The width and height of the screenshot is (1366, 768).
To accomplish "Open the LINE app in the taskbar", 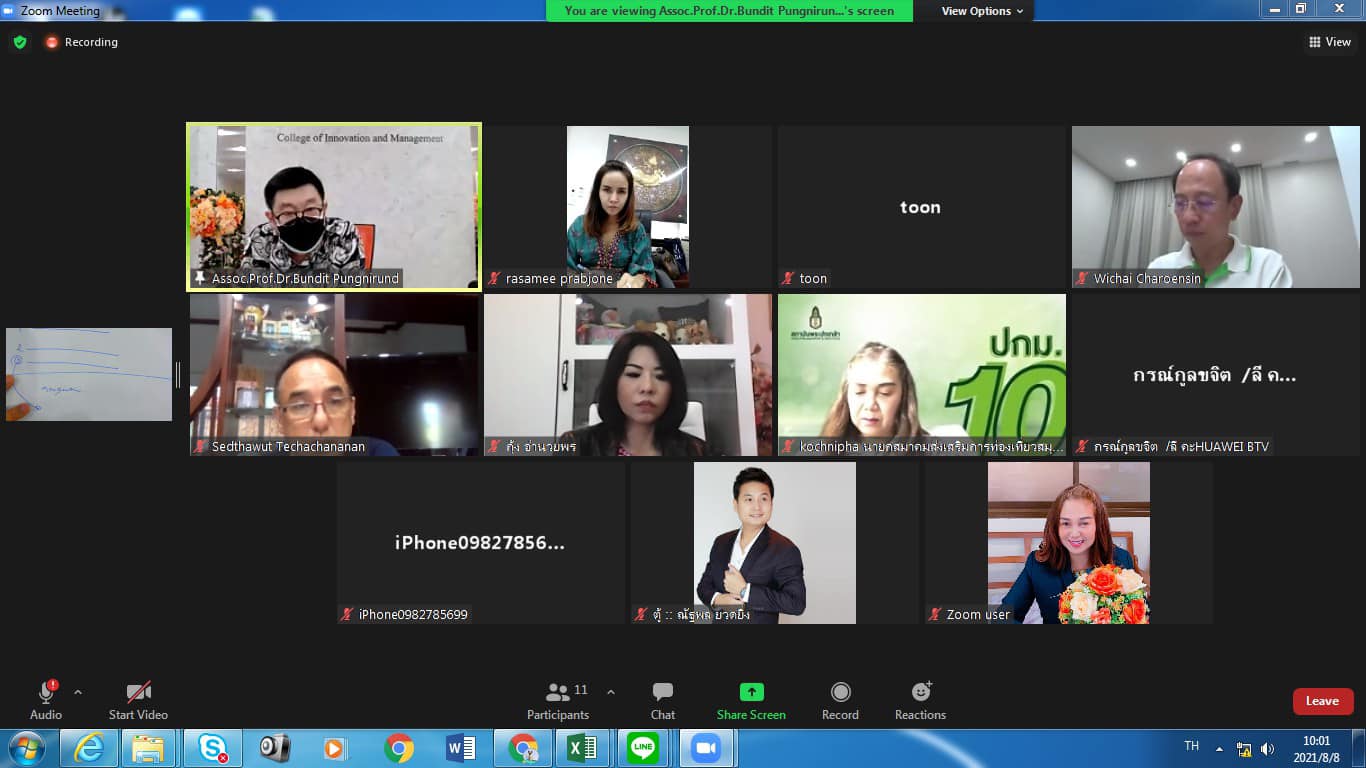I will (x=643, y=748).
